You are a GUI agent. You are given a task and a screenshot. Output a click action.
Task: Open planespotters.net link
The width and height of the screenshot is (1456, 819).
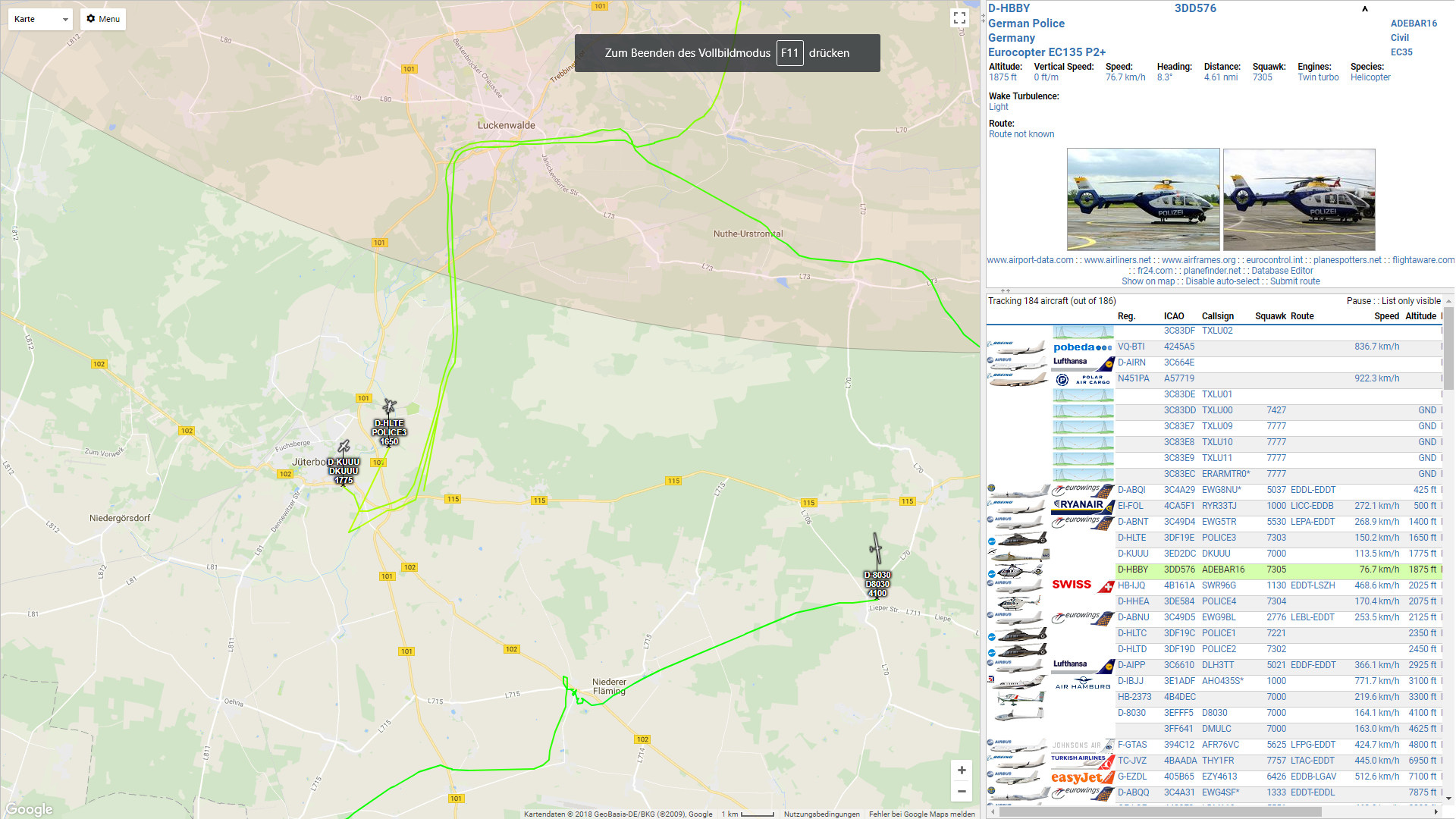pyautogui.click(x=1348, y=260)
